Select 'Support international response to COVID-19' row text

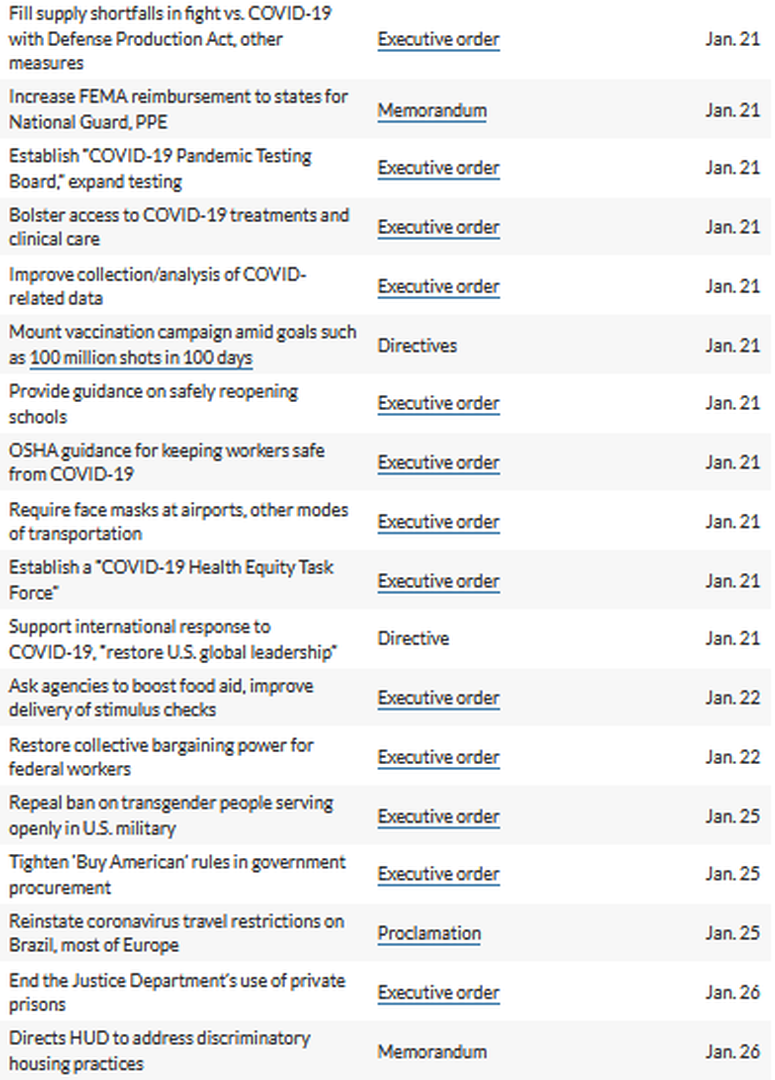coord(173,639)
